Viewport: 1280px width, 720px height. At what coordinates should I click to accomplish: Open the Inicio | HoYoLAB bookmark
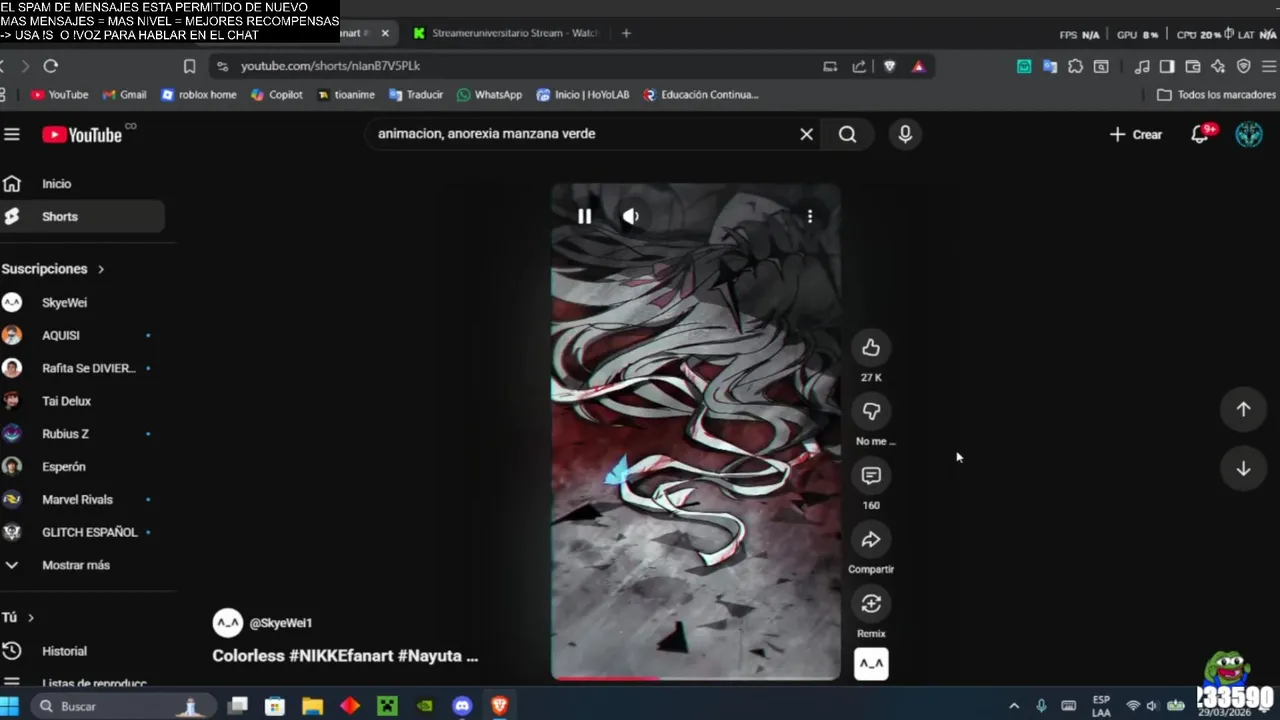point(583,95)
